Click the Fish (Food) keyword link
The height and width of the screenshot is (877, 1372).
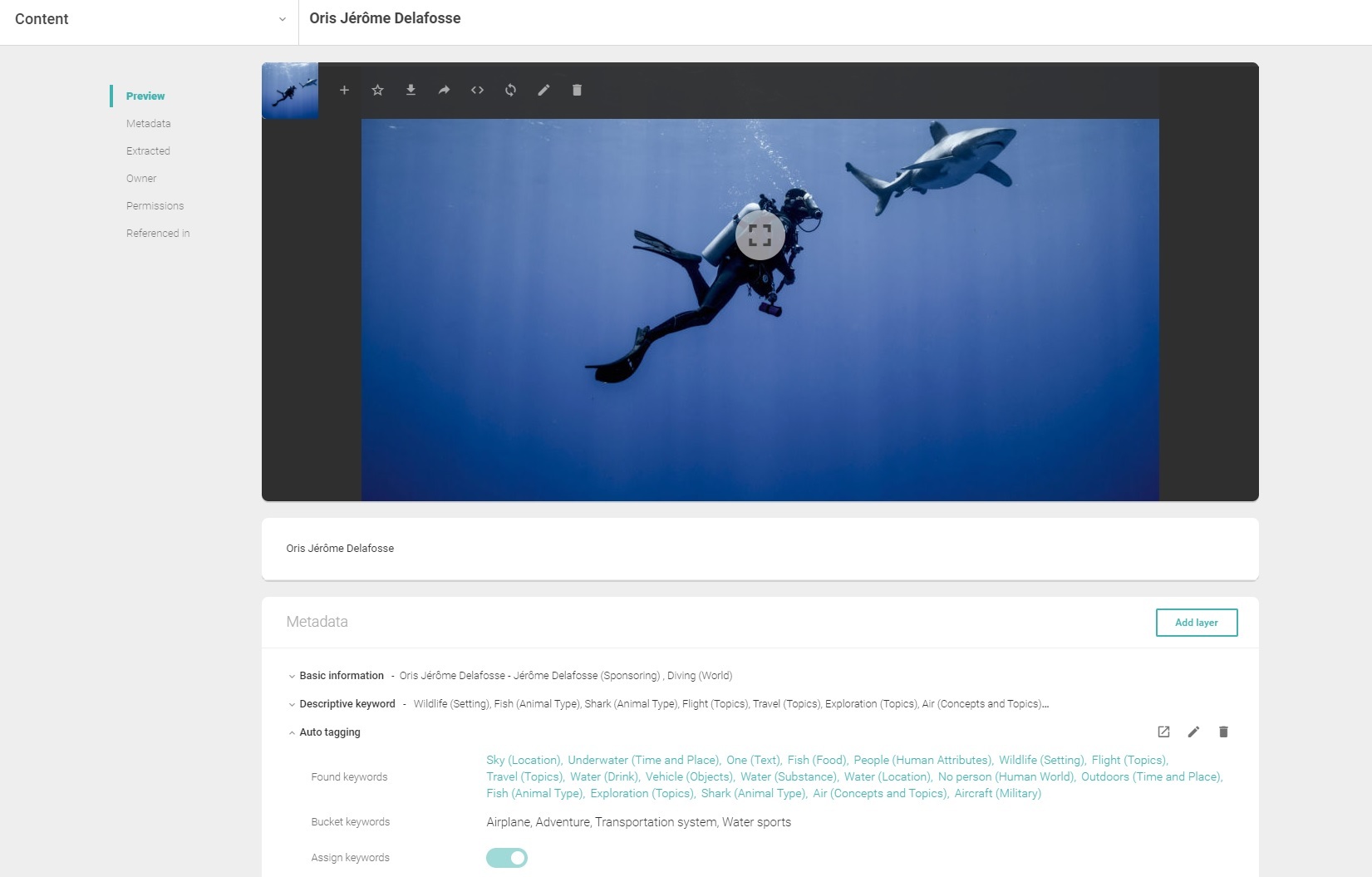click(817, 760)
